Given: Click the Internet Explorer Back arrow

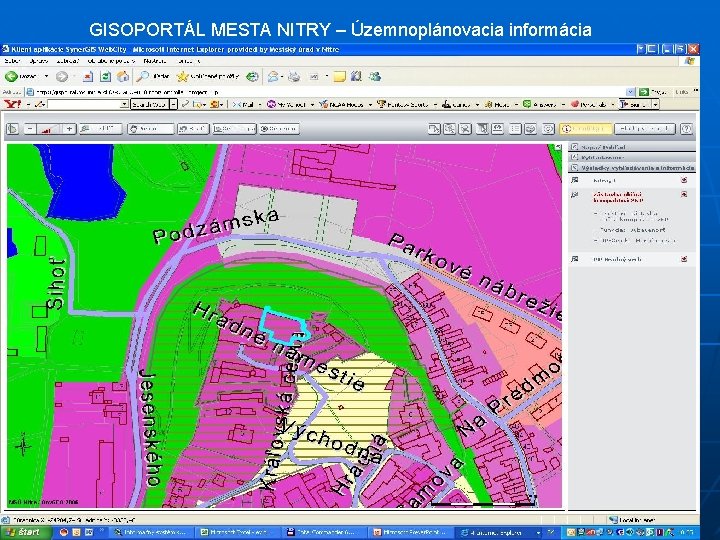Looking at the screenshot, I should coord(11,77).
